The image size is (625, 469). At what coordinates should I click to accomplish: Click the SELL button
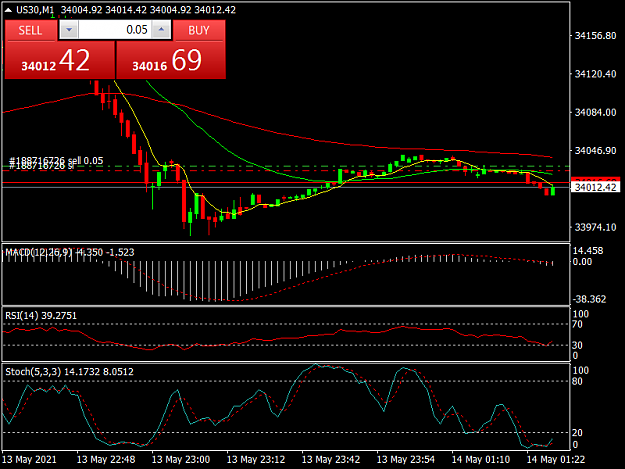(30, 30)
